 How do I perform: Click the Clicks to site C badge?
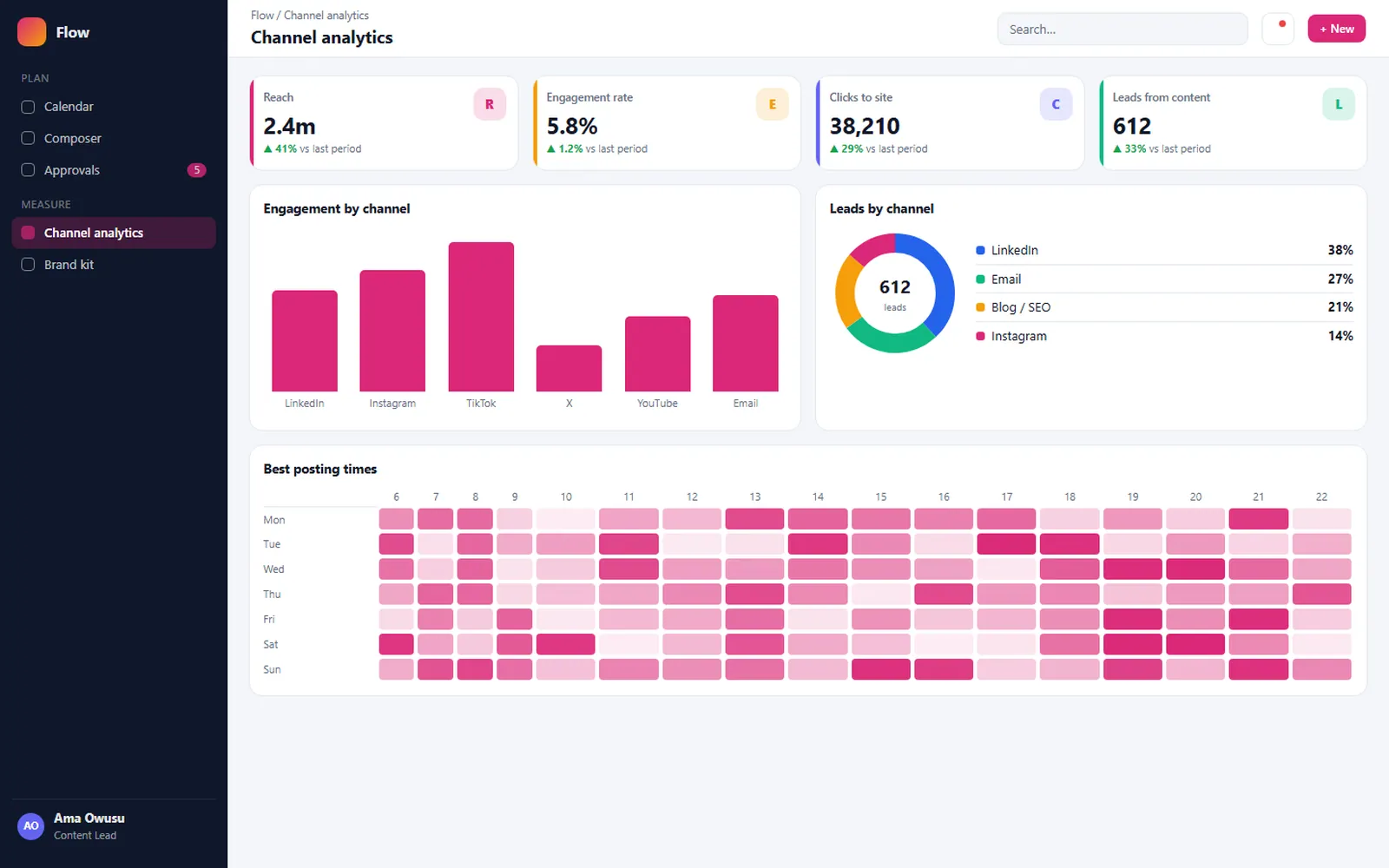click(1056, 104)
